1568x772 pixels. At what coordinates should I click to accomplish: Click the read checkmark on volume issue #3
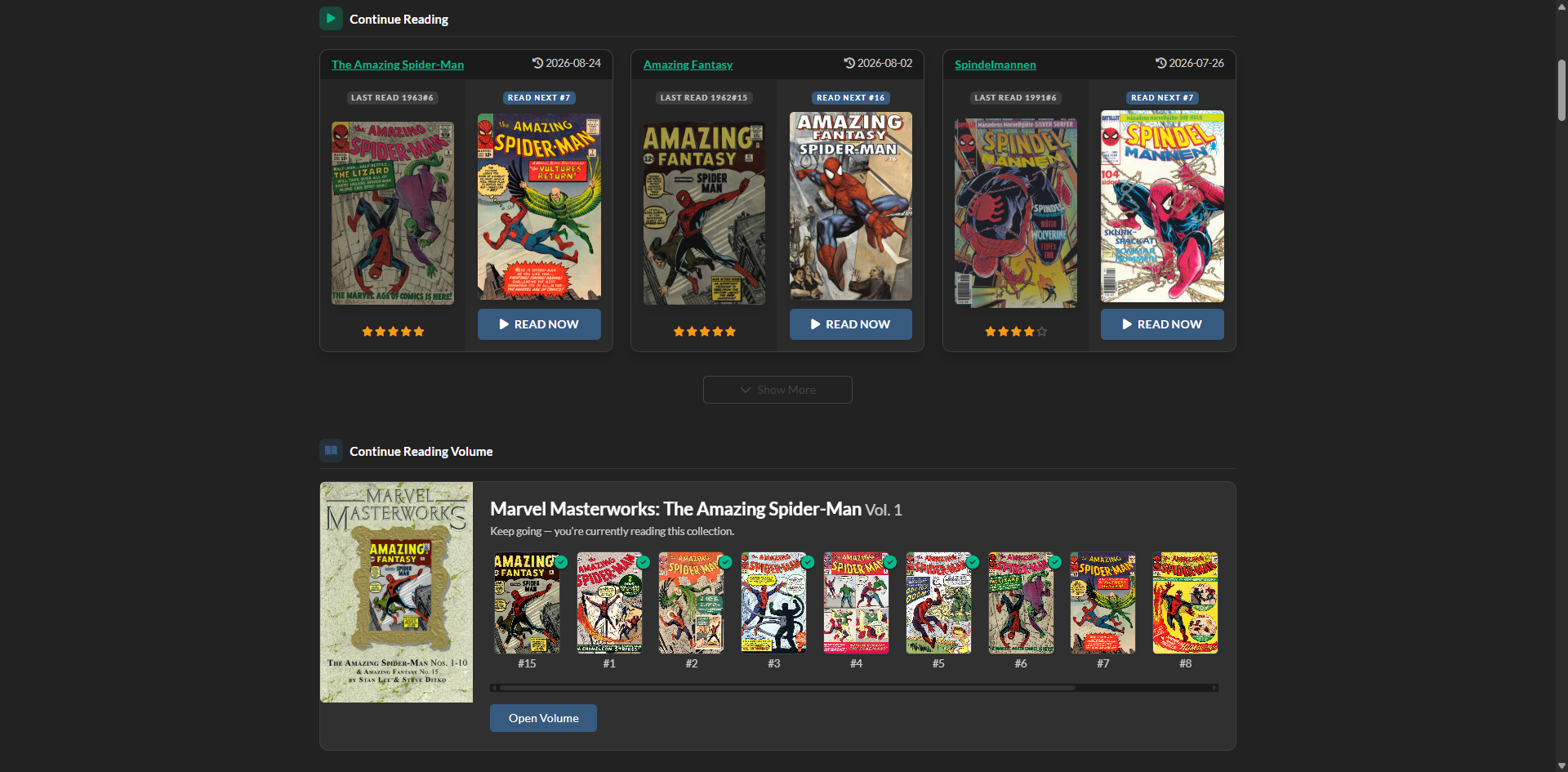(808, 562)
